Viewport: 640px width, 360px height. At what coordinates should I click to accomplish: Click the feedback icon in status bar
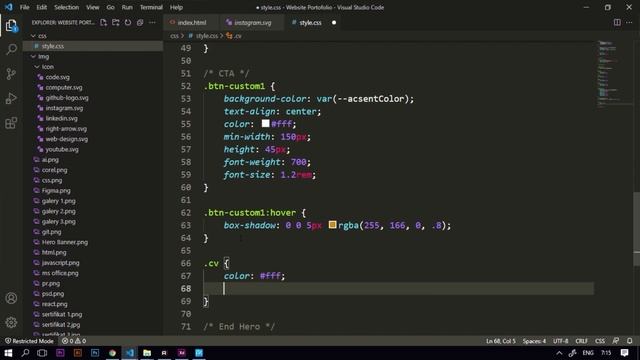tap(616, 341)
